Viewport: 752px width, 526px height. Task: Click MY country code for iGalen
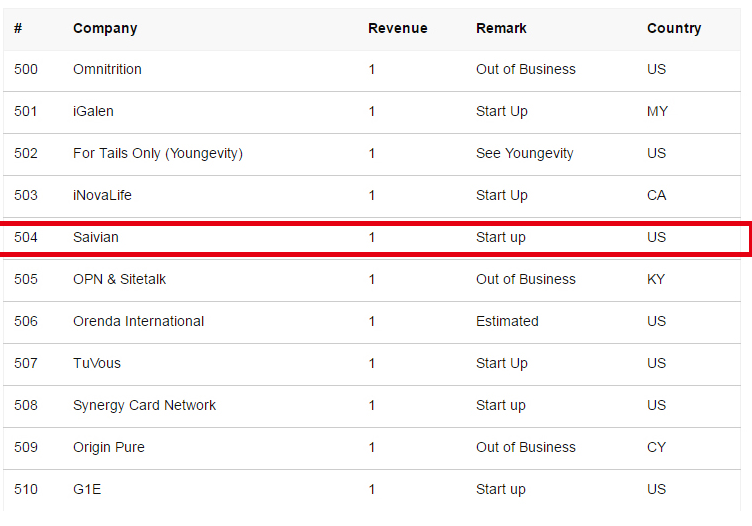point(657,111)
